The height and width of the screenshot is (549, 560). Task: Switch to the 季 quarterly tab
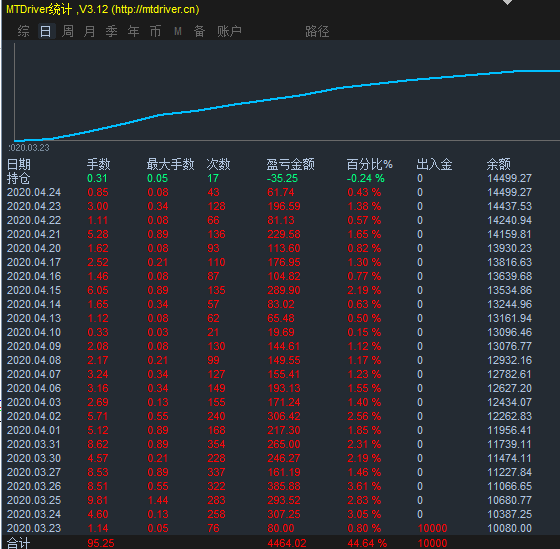111,31
